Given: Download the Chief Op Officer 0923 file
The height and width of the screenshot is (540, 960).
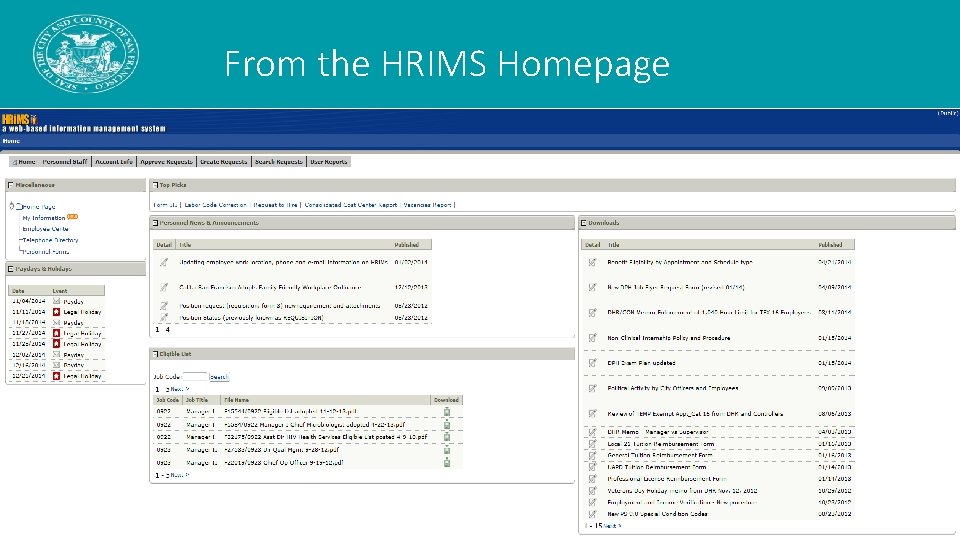Looking at the screenshot, I should pos(447,463).
